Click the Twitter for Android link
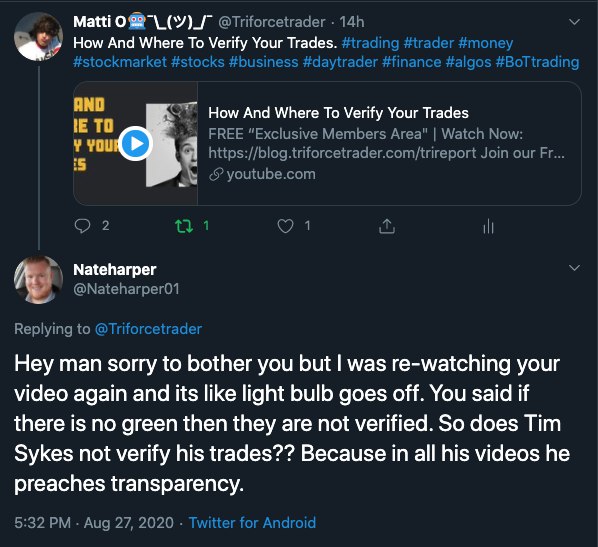This screenshot has height=547, width=598. pyautogui.click(x=252, y=523)
